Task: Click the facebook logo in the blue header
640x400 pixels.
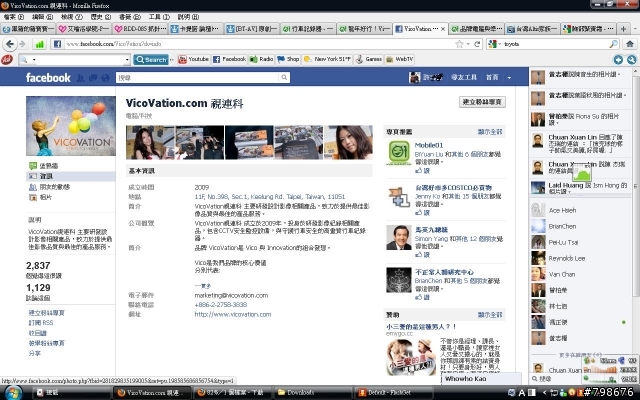Action: click(x=48, y=78)
